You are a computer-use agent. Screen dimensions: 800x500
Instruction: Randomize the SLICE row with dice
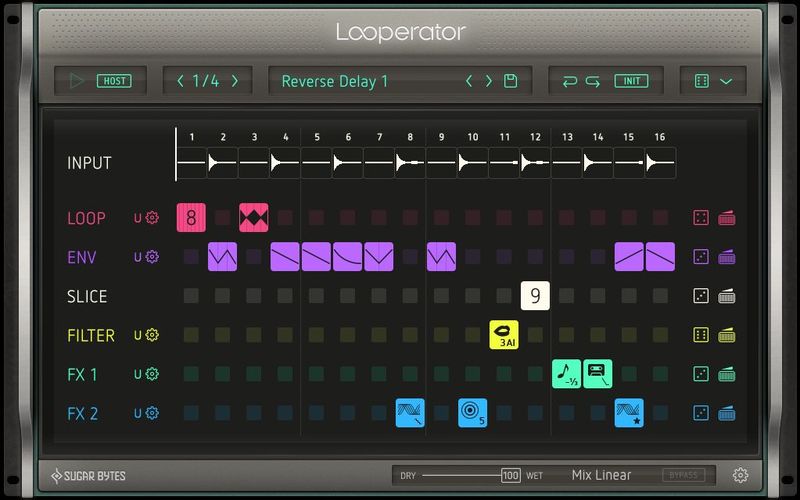[x=701, y=296]
